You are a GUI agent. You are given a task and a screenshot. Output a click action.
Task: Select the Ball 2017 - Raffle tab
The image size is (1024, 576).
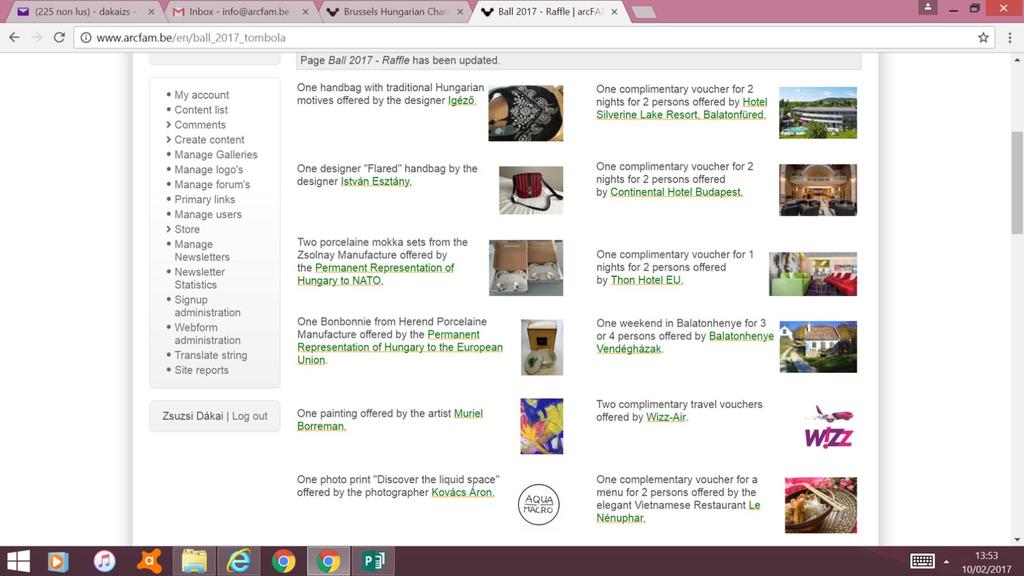coord(549,12)
